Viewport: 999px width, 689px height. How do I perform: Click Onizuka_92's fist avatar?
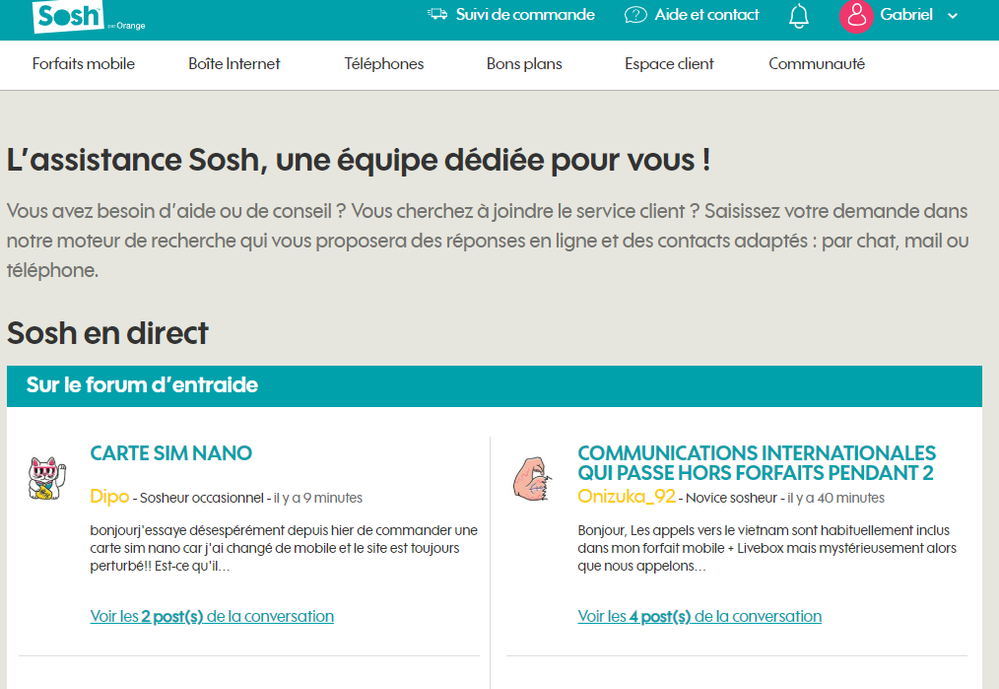pos(531,478)
